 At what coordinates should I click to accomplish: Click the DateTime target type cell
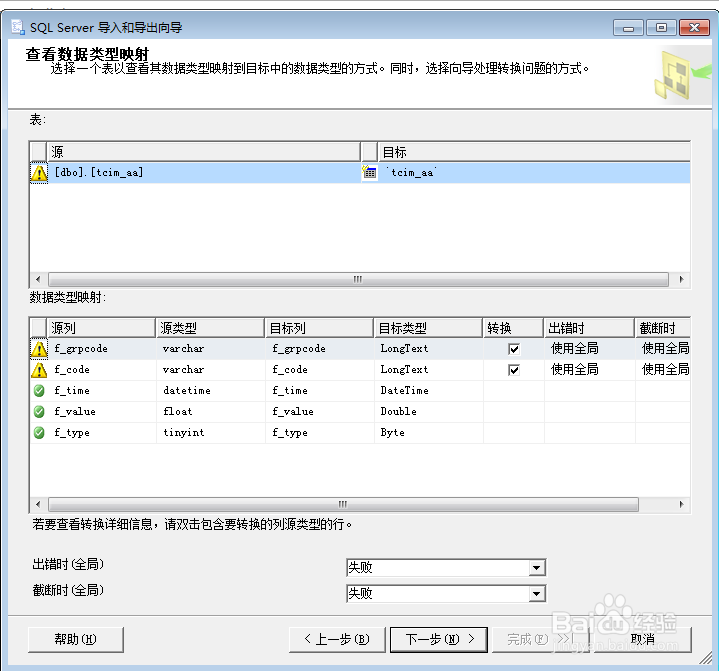[429, 391]
